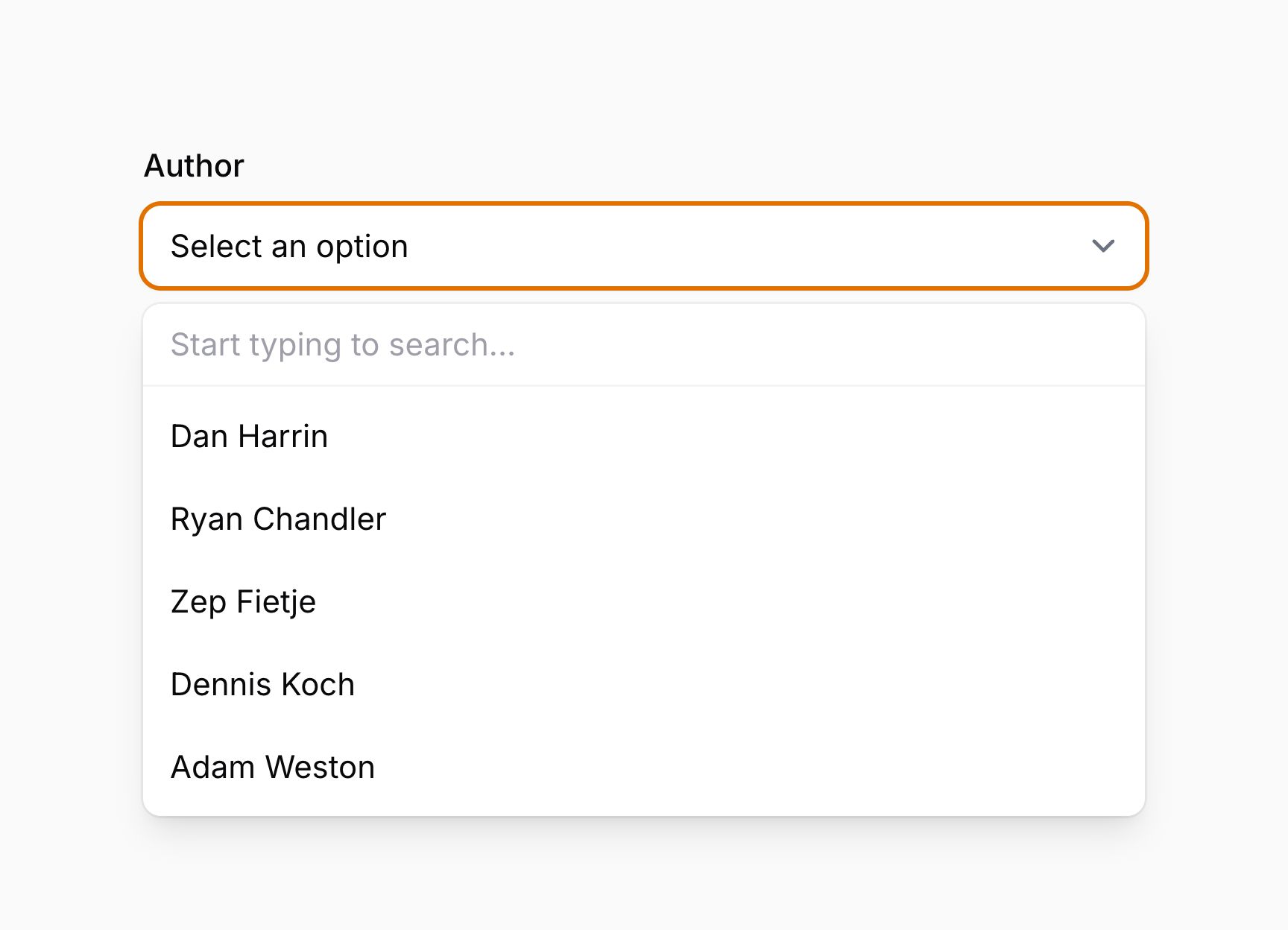Pick Zep Fietje in the dropdown options
Screen dimensions: 1288x930
pyautogui.click(x=244, y=601)
